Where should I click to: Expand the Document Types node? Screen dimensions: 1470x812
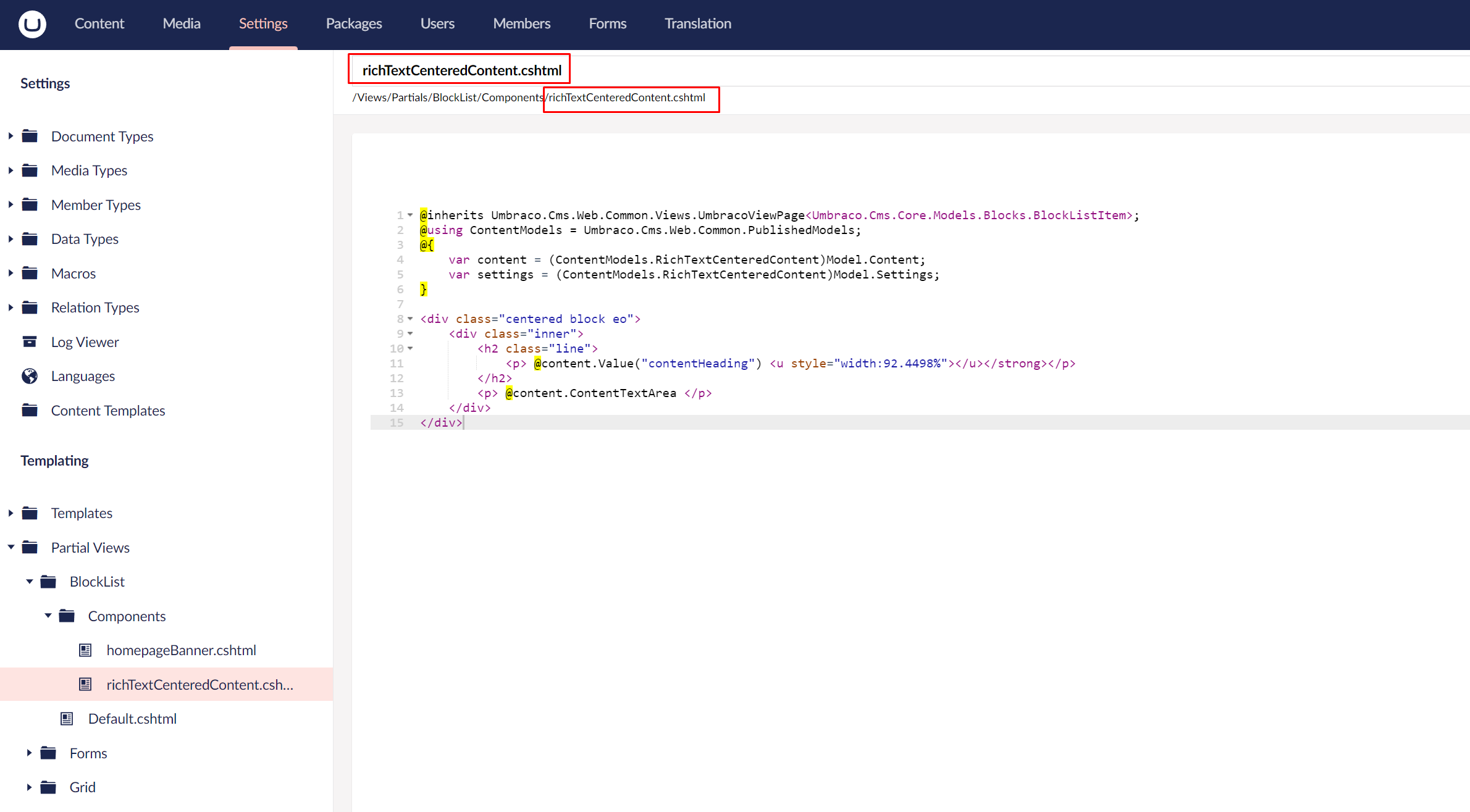click(10, 136)
